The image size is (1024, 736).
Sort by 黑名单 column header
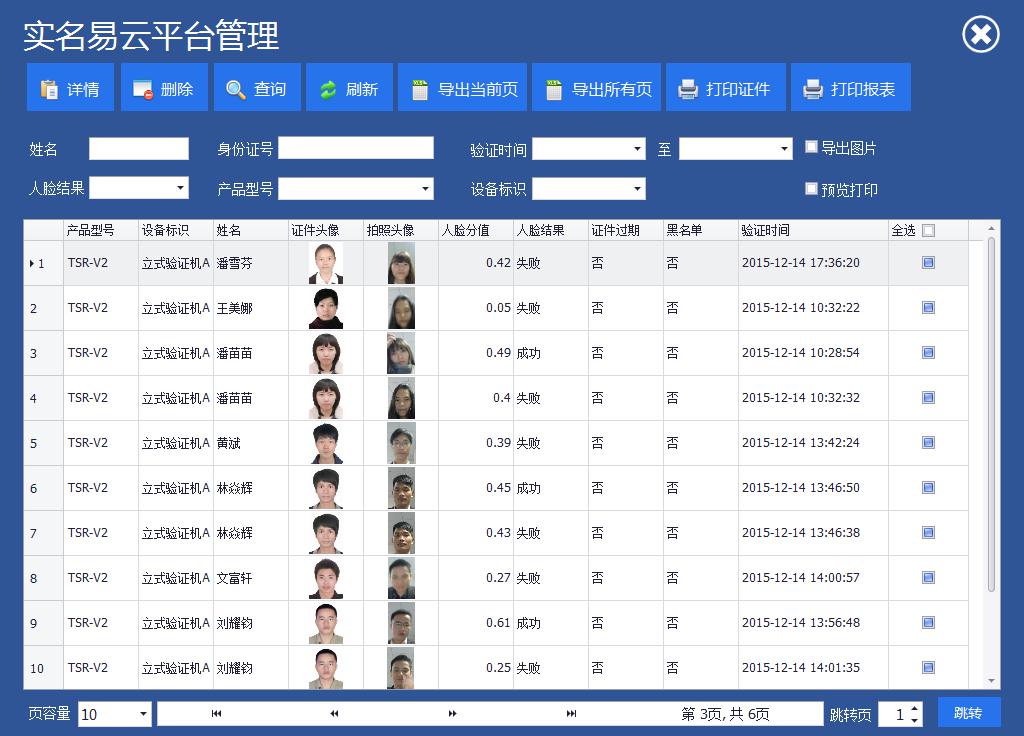click(701, 230)
